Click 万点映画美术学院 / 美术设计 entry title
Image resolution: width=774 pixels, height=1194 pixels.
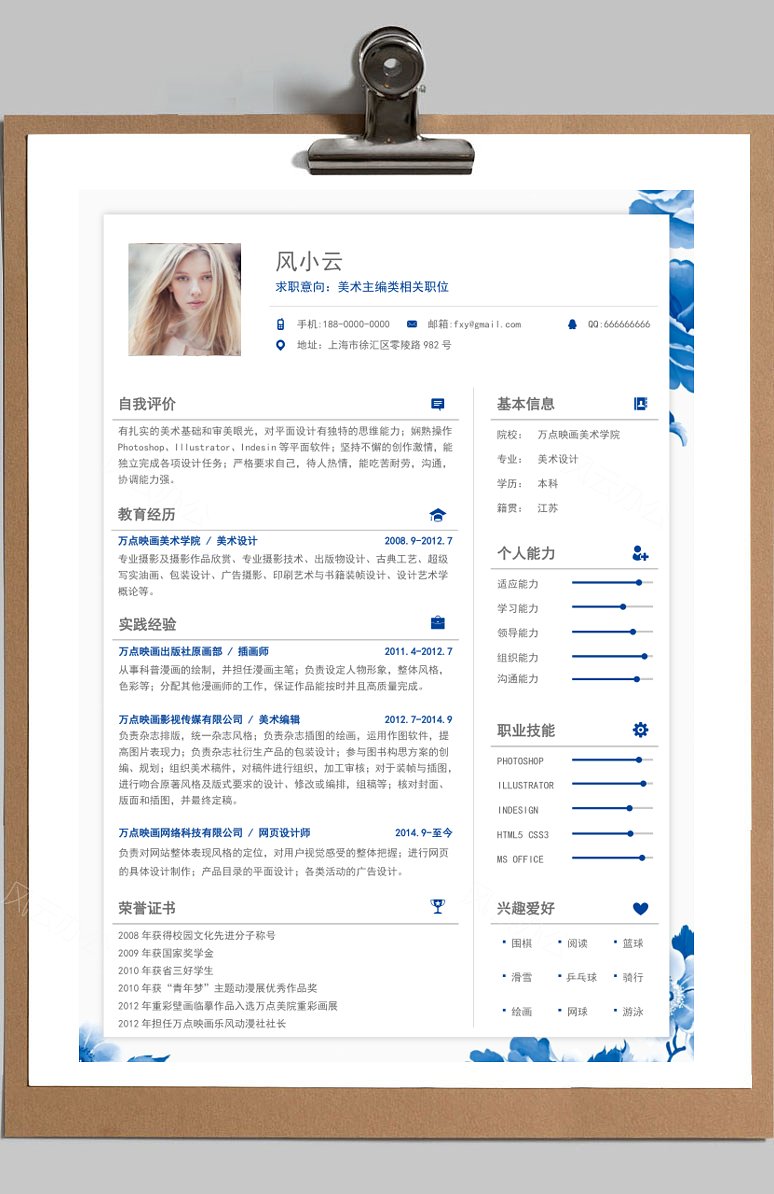(x=187, y=541)
